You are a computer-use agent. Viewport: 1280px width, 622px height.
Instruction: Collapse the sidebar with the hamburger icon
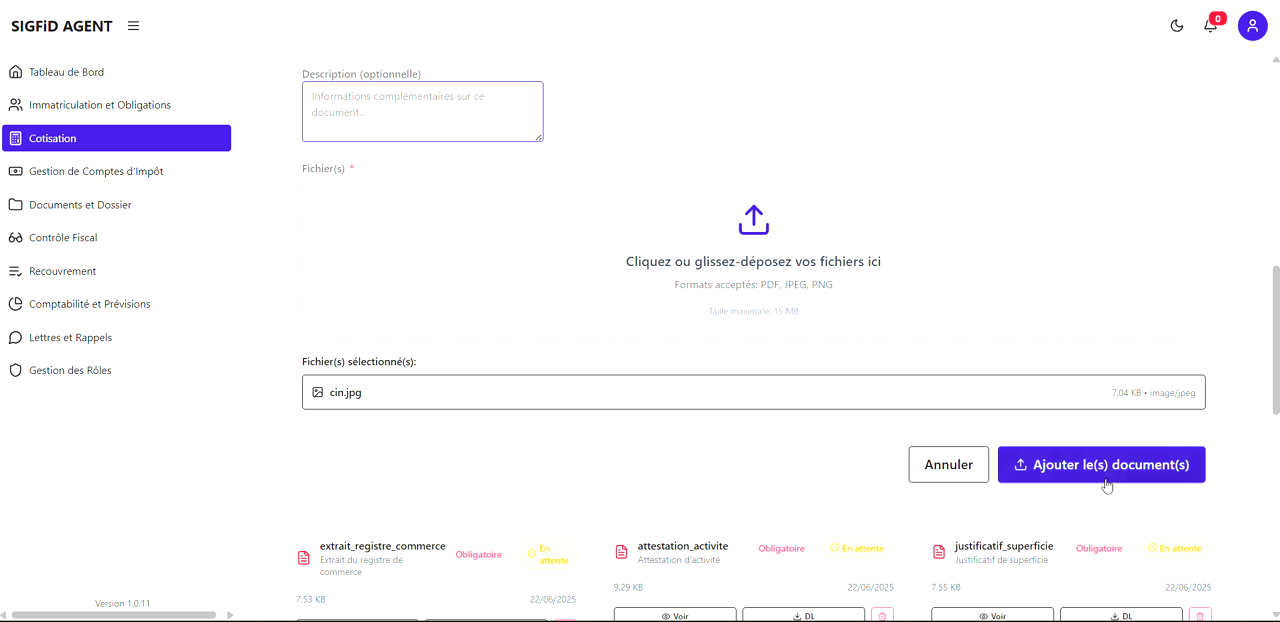(x=133, y=26)
